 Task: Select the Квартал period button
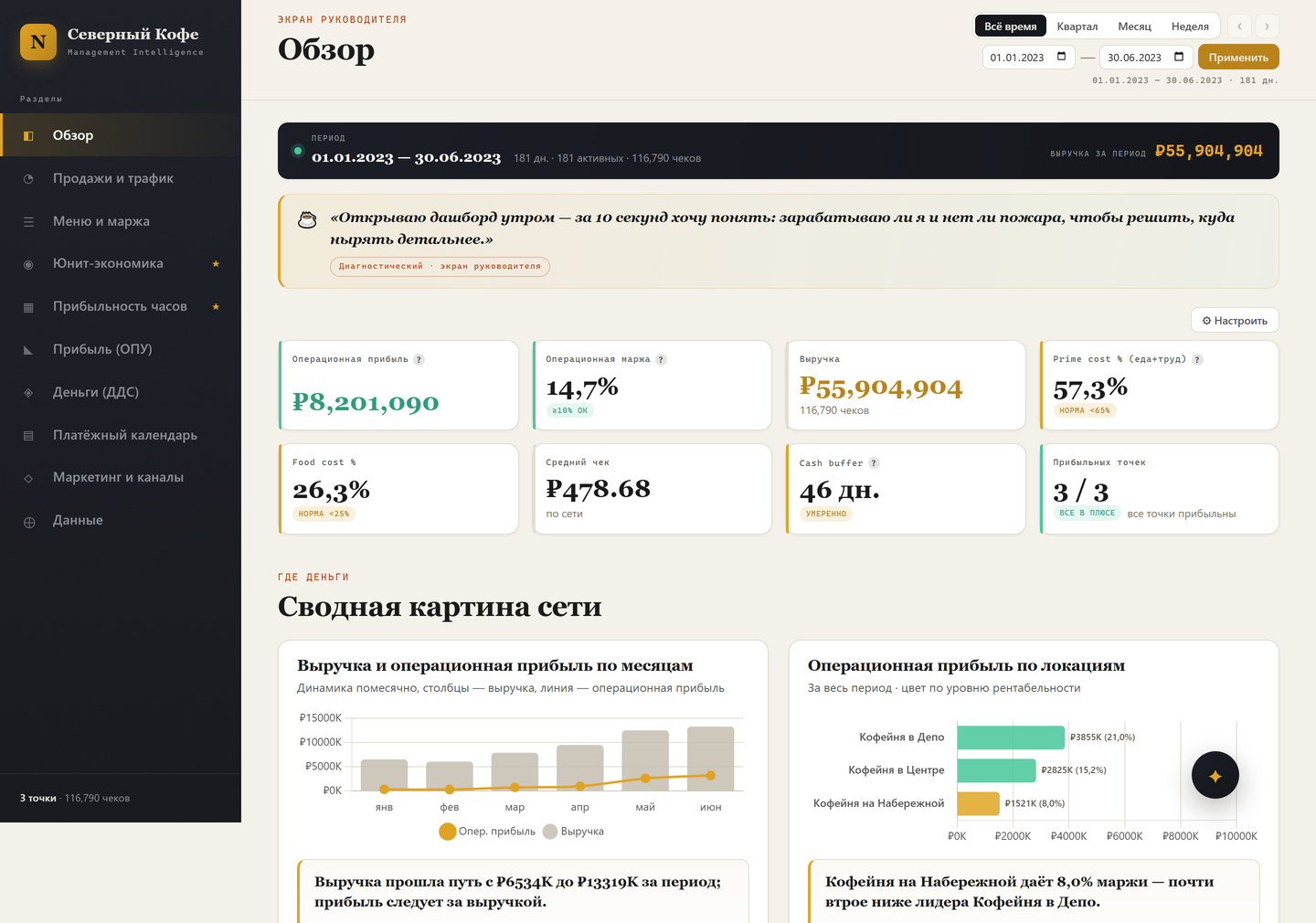pyautogui.click(x=1077, y=27)
